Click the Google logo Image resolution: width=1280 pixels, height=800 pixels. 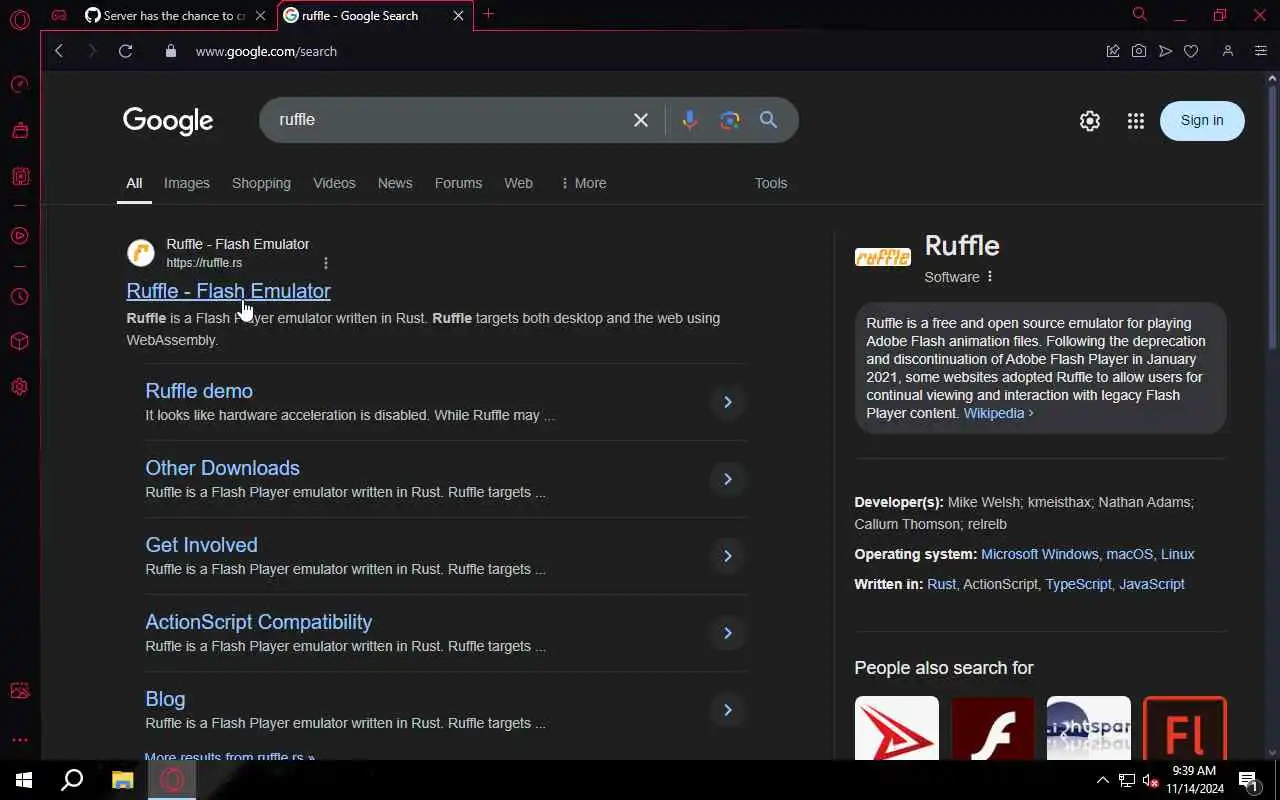168,121
